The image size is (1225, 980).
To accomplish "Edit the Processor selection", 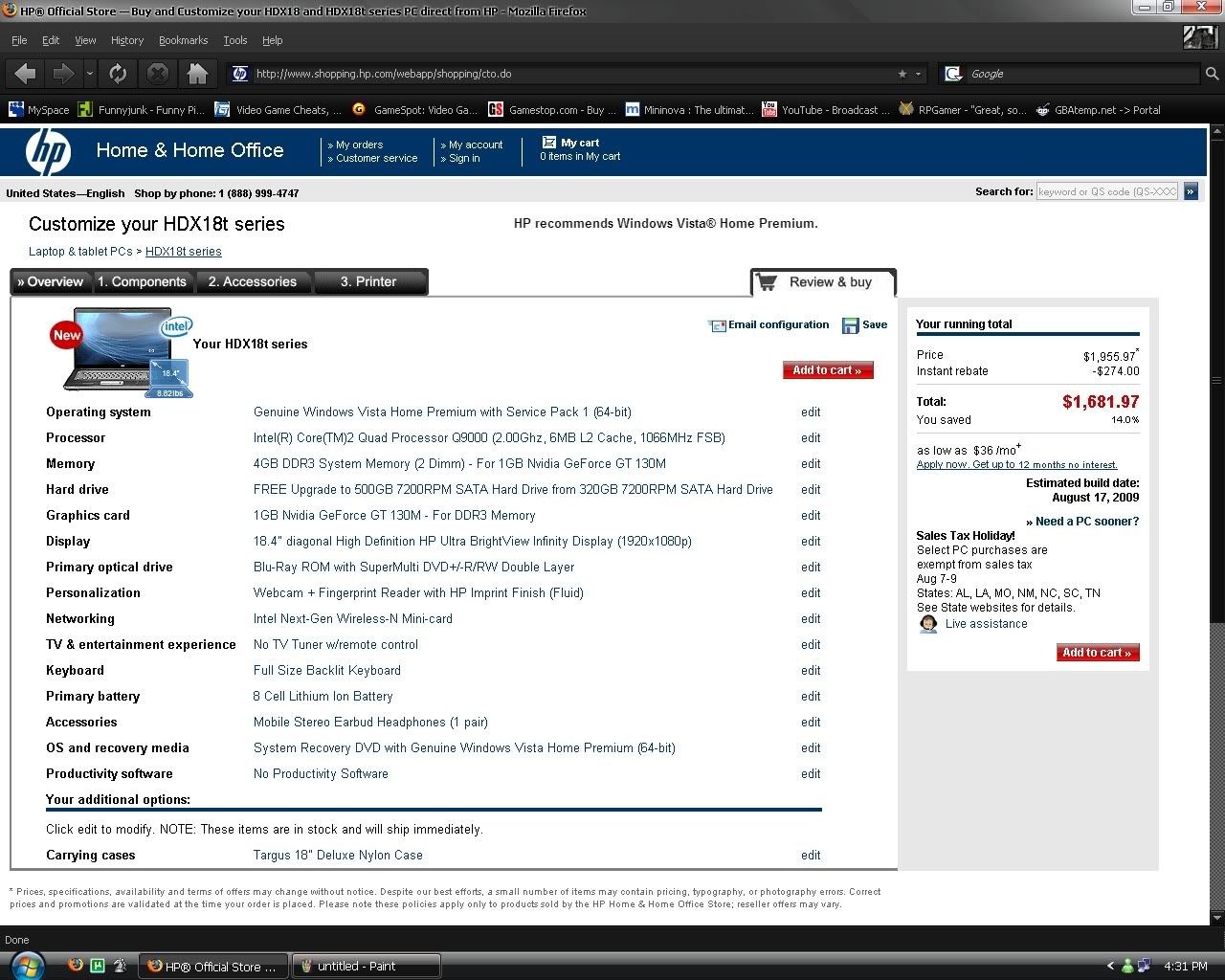I will tap(811, 438).
